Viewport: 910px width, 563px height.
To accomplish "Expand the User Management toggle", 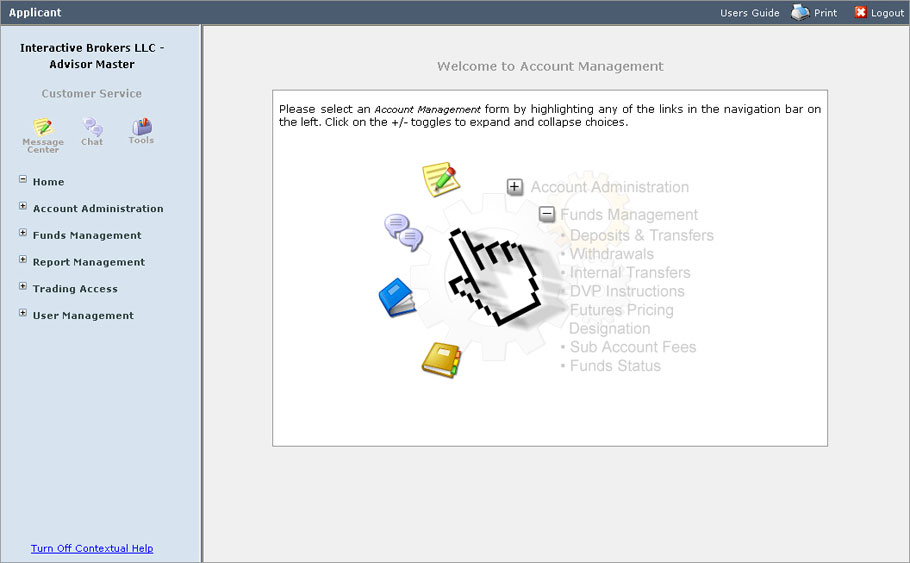I will (x=23, y=313).
